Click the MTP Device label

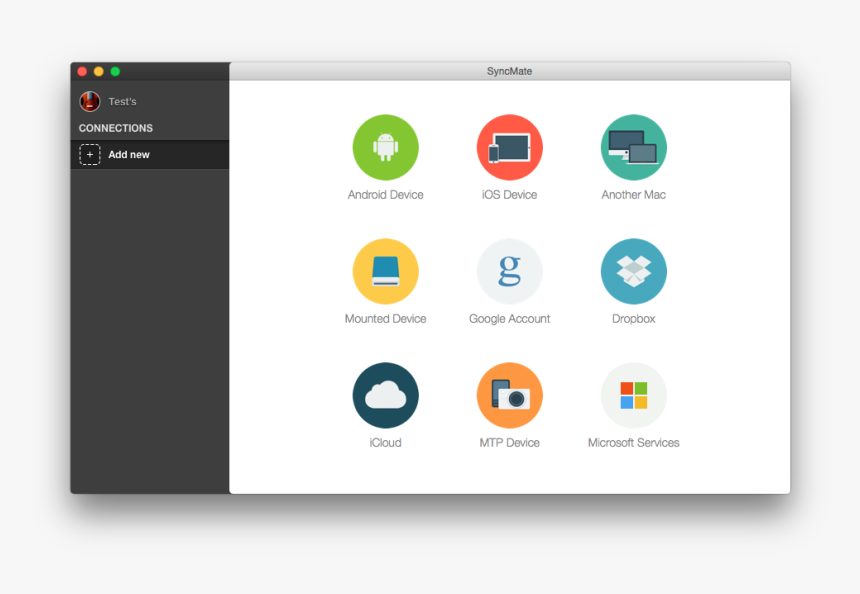tap(510, 443)
